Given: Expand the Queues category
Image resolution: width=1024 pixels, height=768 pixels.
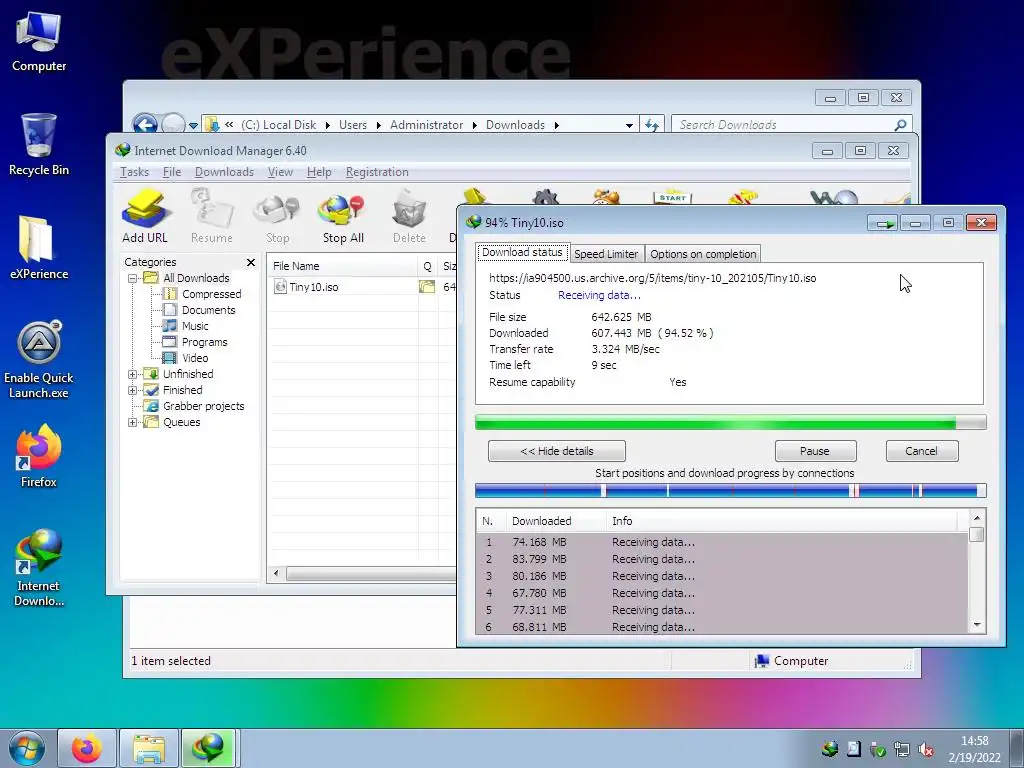Looking at the screenshot, I should coord(133,422).
